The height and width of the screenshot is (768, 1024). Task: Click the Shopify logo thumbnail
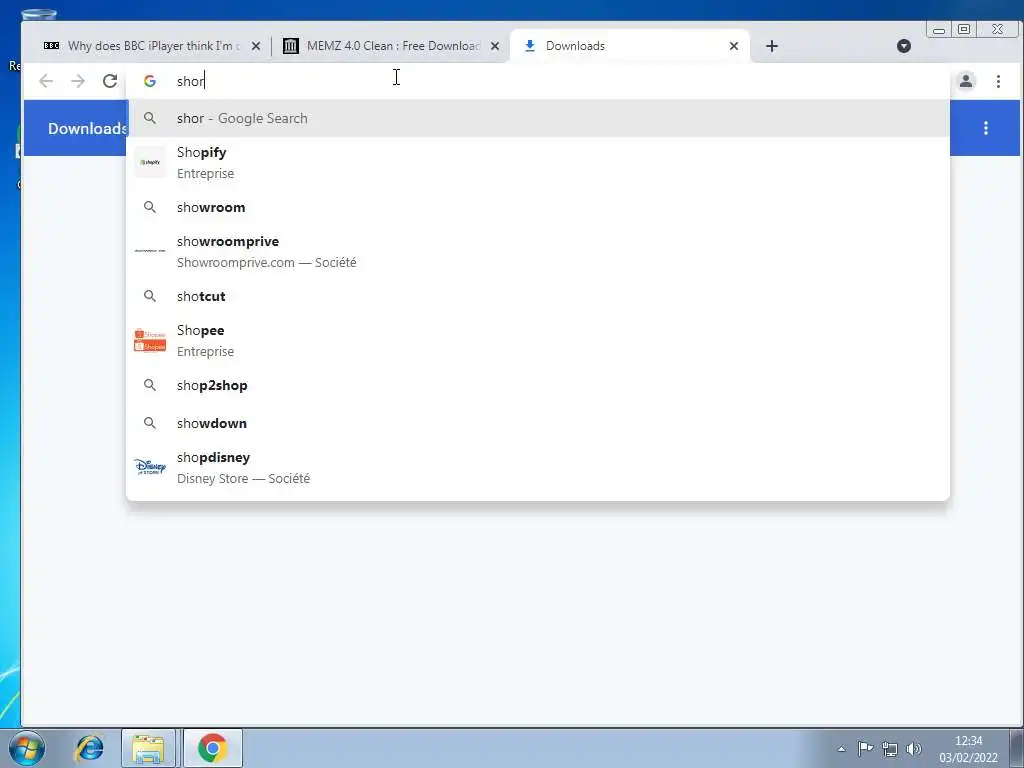point(150,162)
